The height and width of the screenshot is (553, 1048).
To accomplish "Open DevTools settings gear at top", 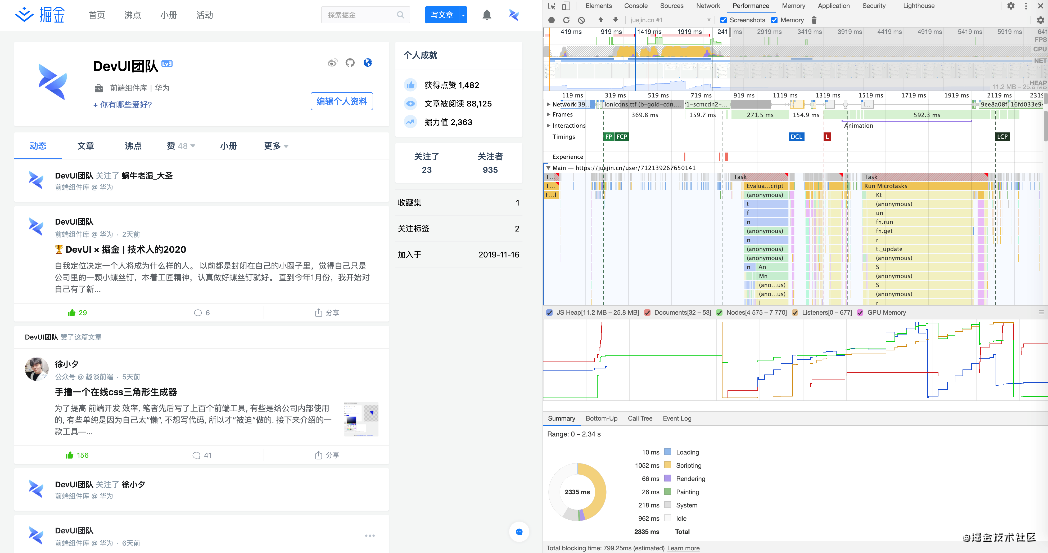I will tap(1011, 5).
